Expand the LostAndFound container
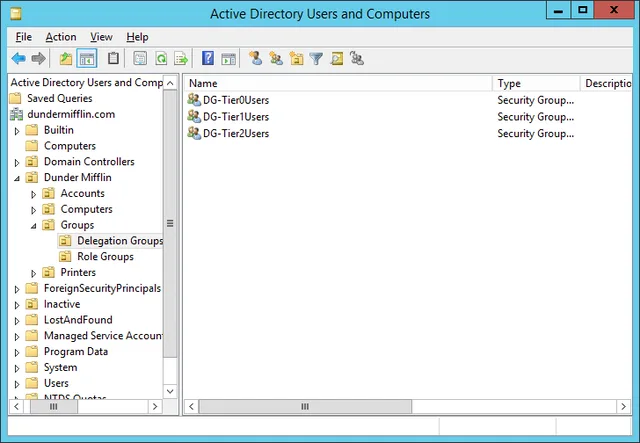This screenshot has width=640, height=443. 17,321
